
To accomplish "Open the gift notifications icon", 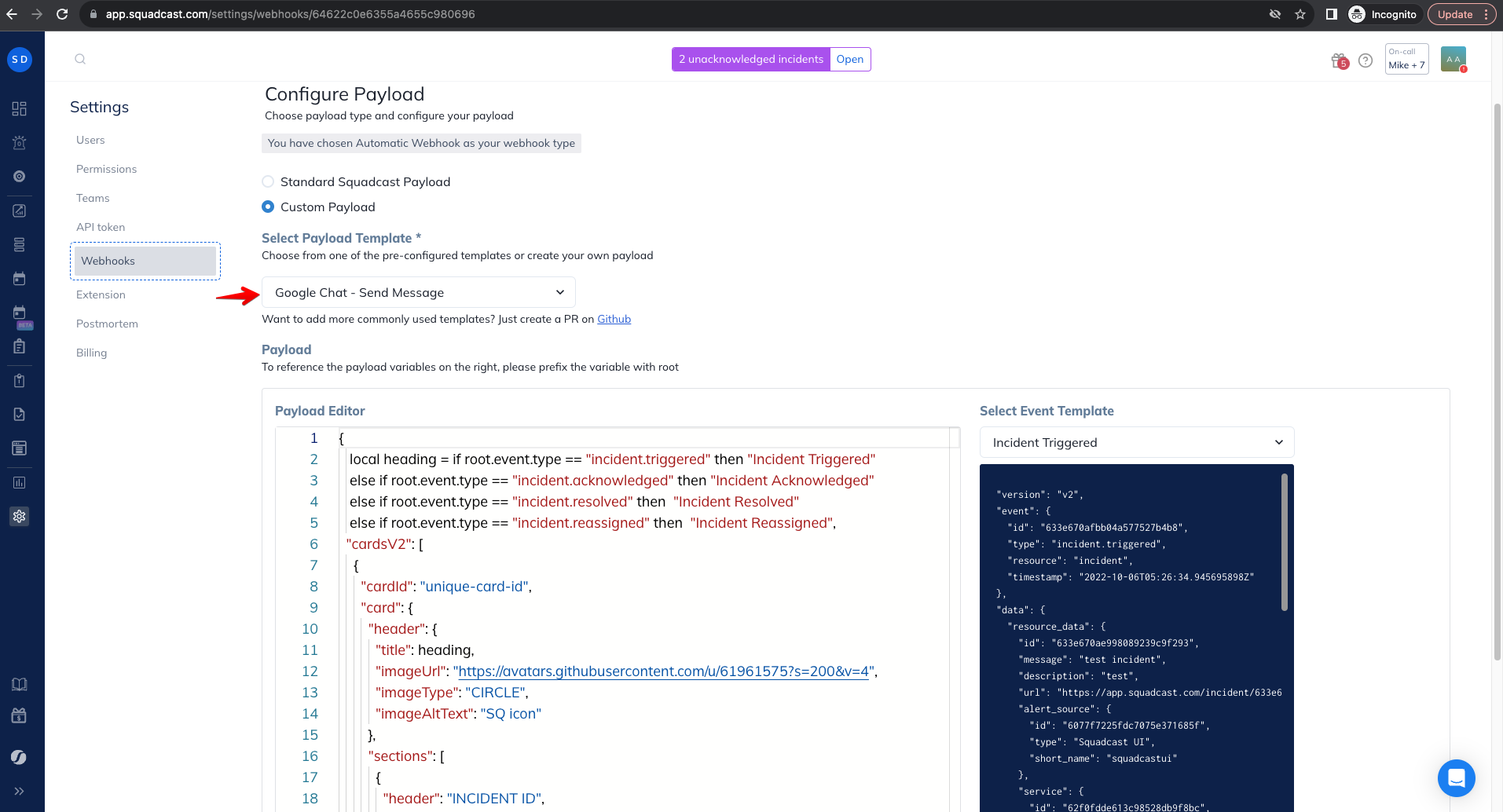I will [x=1340, y=60].
